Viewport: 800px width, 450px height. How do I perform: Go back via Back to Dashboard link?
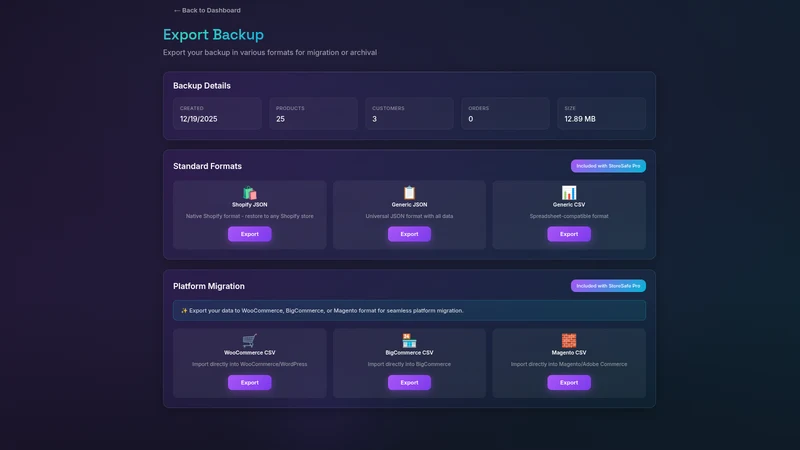point(207,10)
